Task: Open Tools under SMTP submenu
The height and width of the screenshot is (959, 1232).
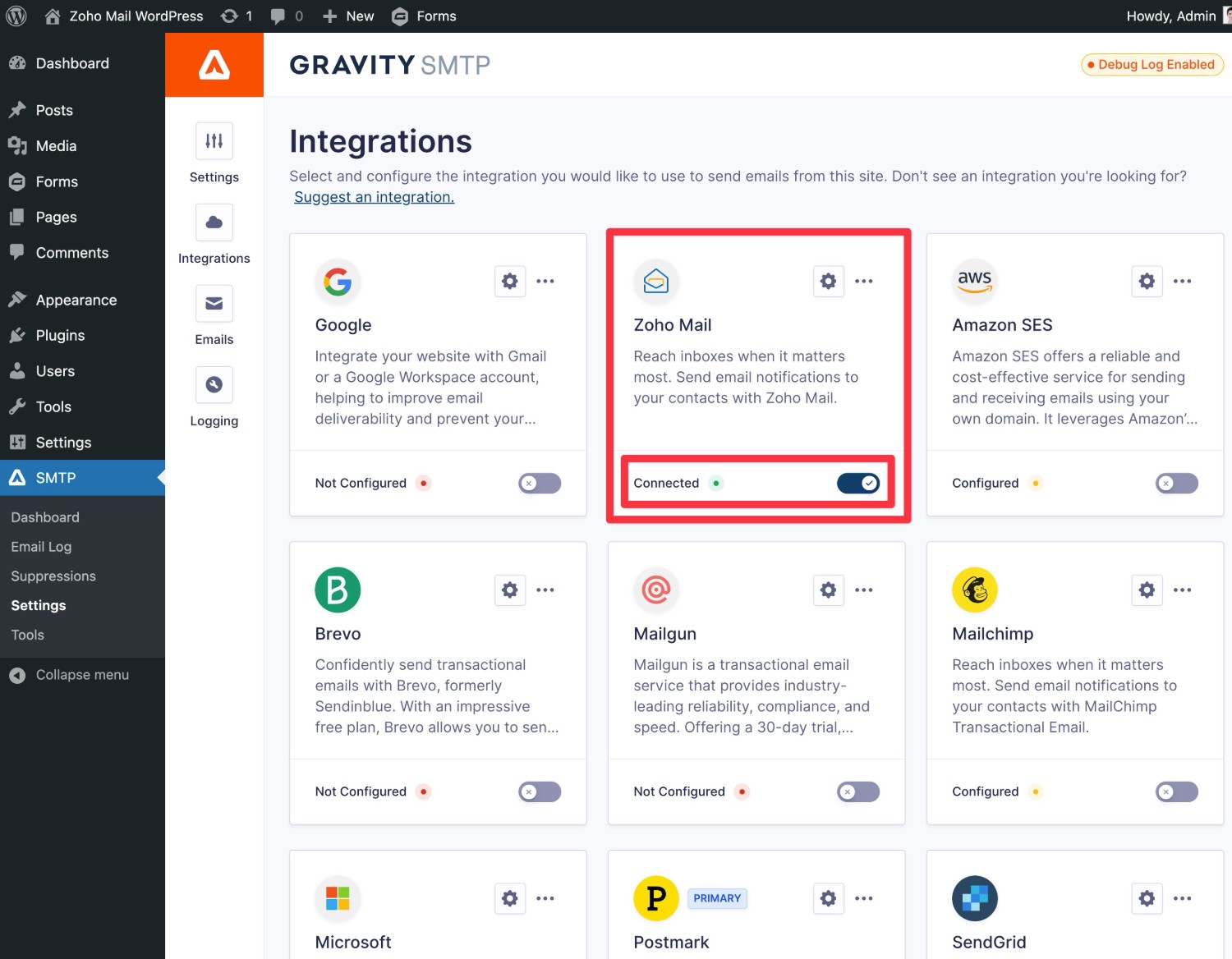Action: click(x=28, y=636)
